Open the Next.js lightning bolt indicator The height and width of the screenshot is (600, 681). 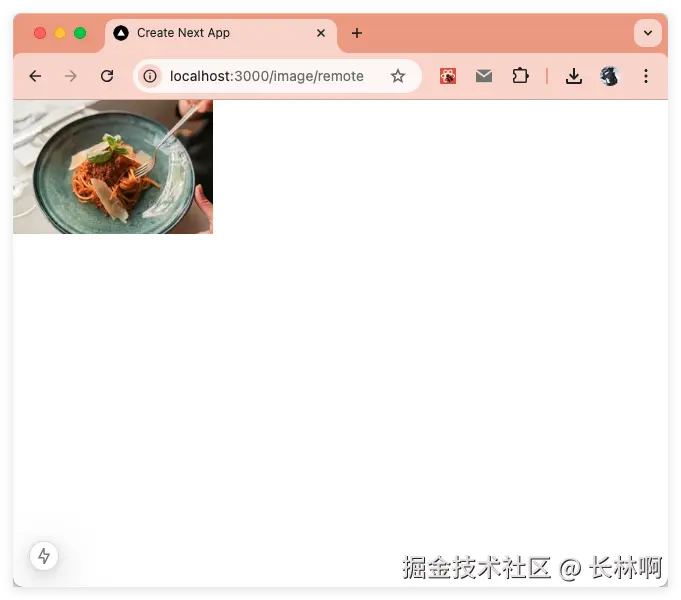point(44,556)
